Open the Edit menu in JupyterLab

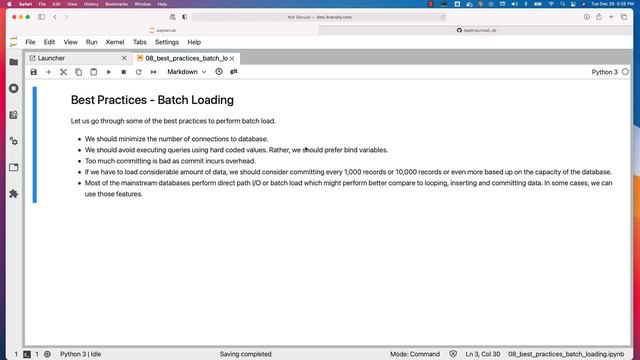(49, 42)
